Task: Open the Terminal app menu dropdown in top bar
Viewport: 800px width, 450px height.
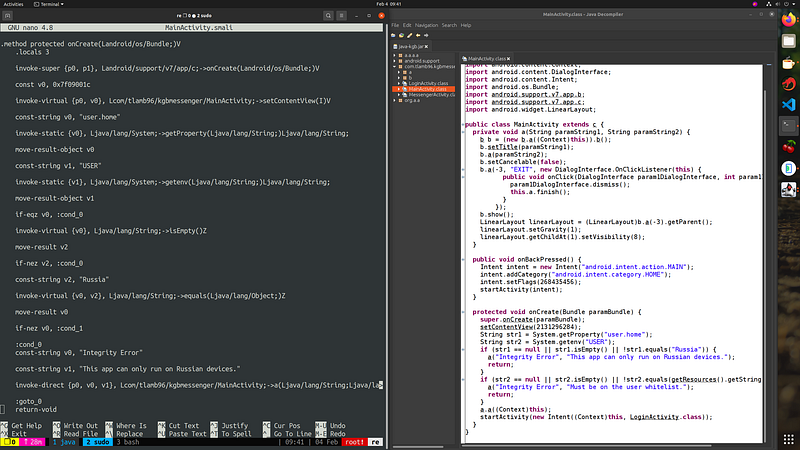Action: 49,4
